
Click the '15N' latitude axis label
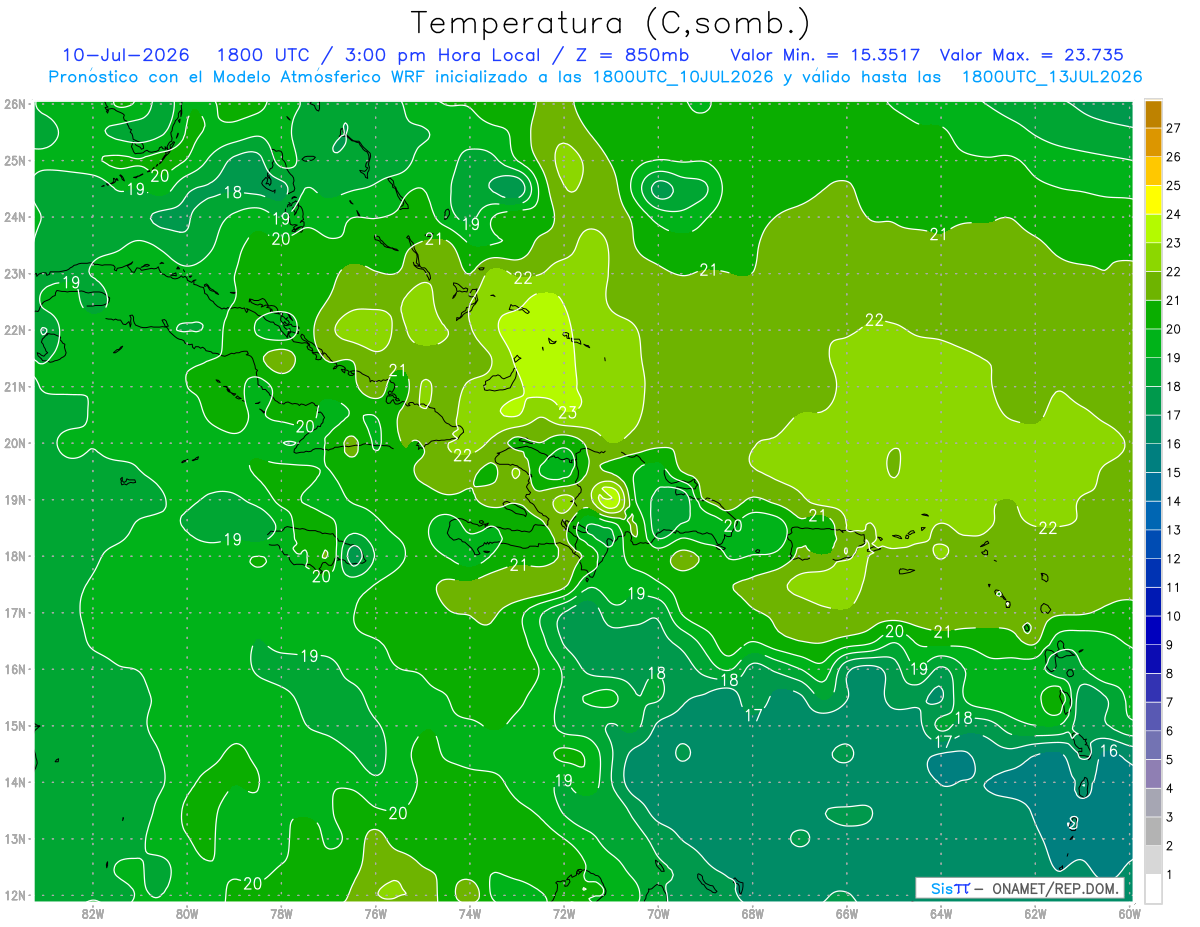point(15,726)
